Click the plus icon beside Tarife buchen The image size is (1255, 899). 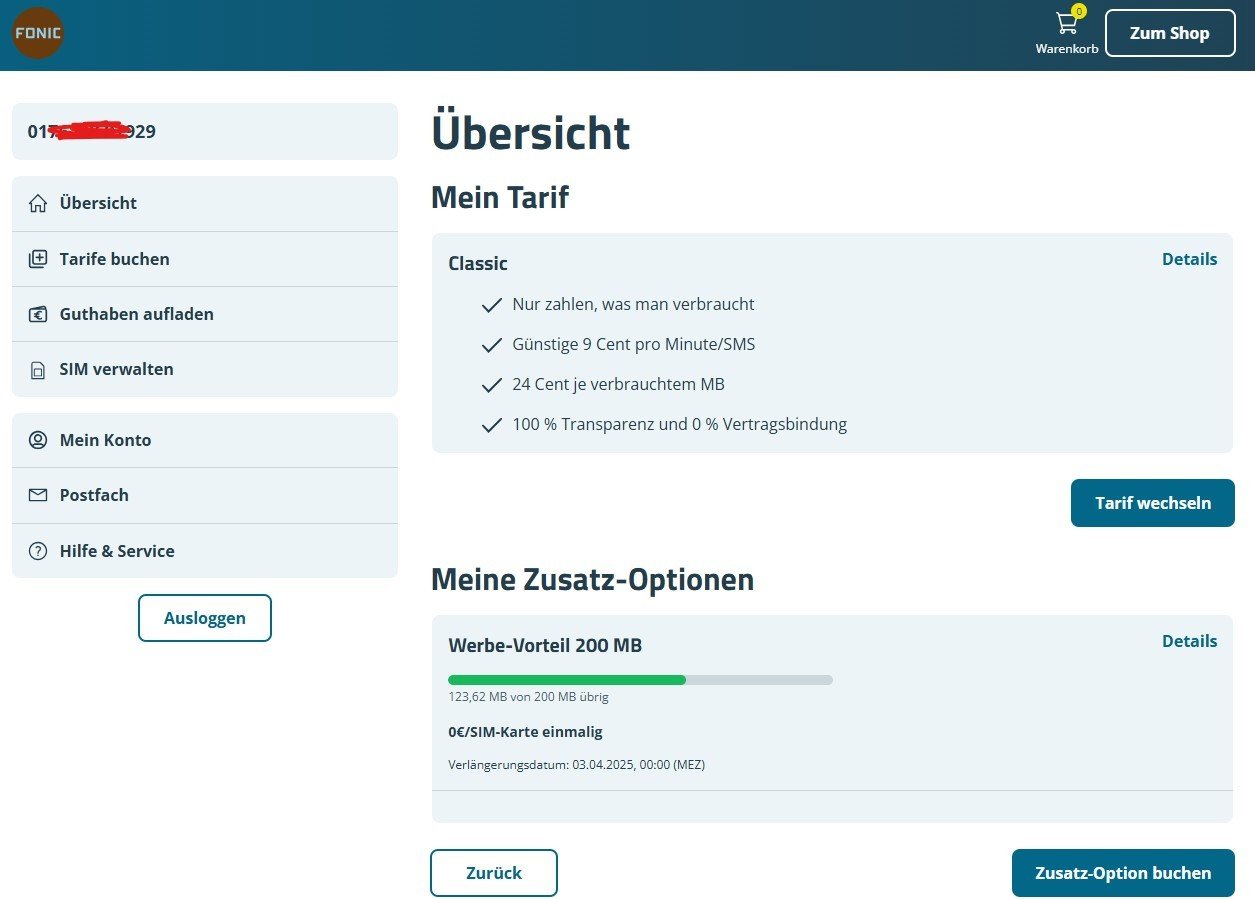pos(38,259)
